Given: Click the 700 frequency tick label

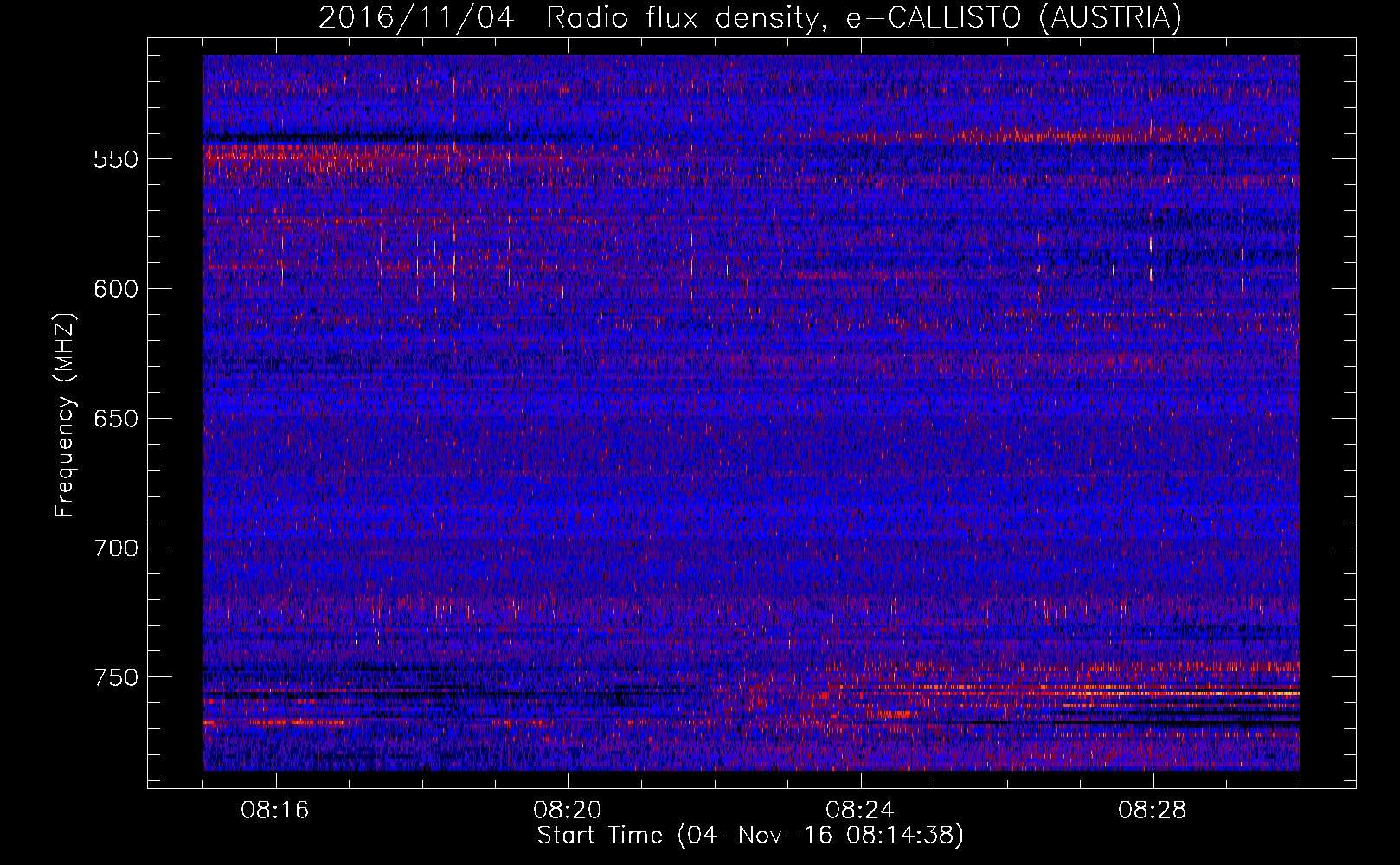Looking at the screenshot, I should (116, 548).
